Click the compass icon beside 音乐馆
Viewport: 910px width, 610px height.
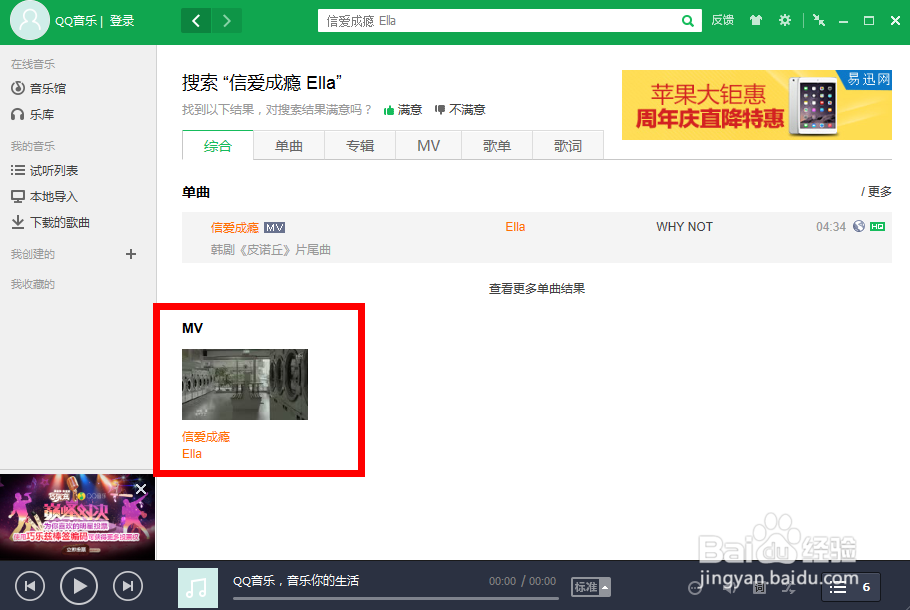click(x=18, y=88)
